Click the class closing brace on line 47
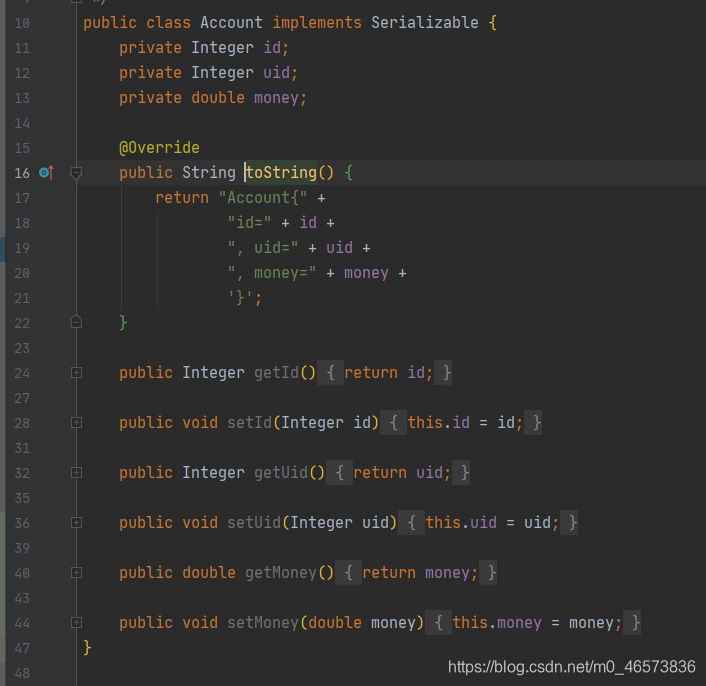The width and height of the screenshot is (706, 686). [x=87, y=647]
